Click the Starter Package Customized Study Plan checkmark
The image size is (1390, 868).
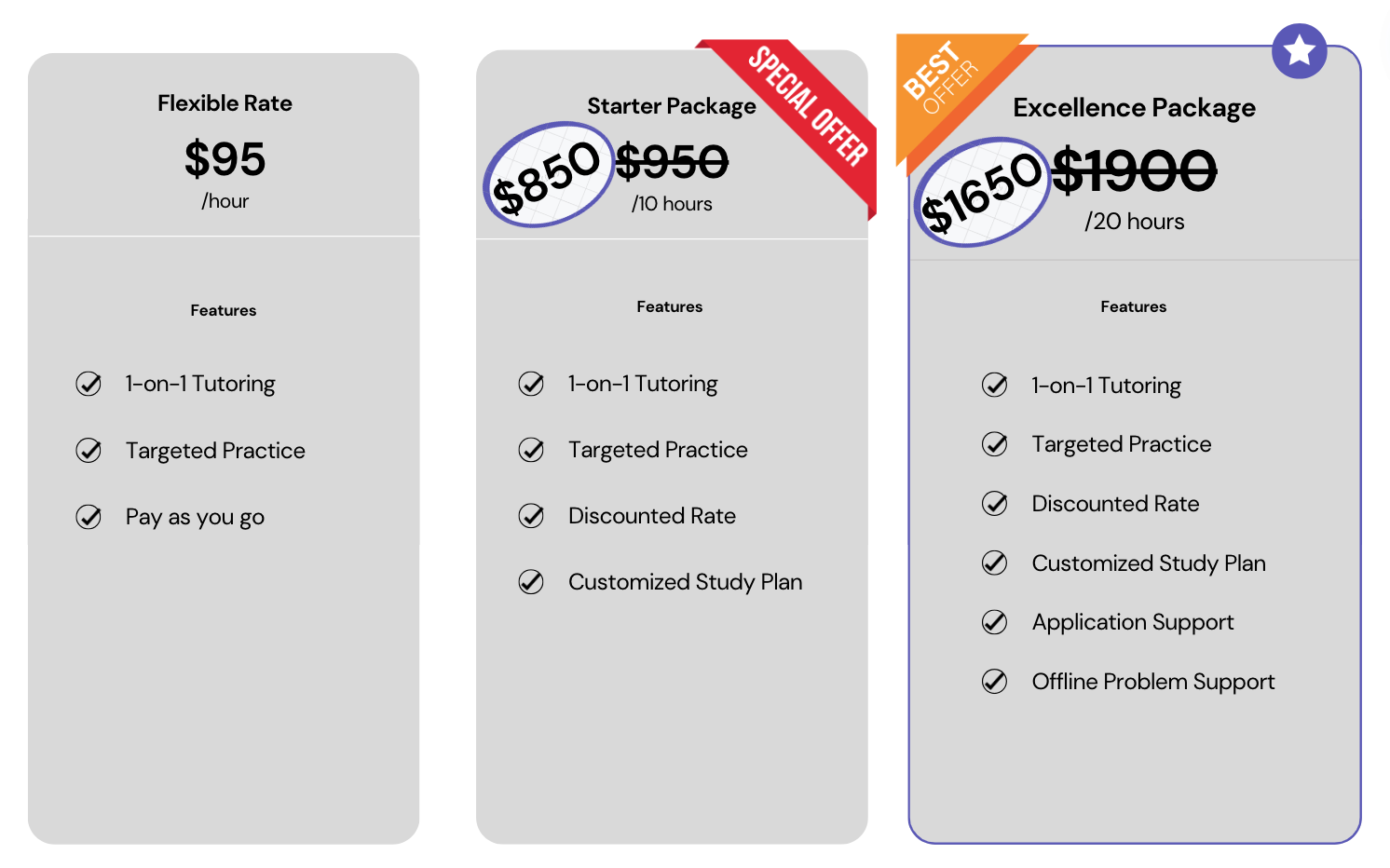[531, 582]
